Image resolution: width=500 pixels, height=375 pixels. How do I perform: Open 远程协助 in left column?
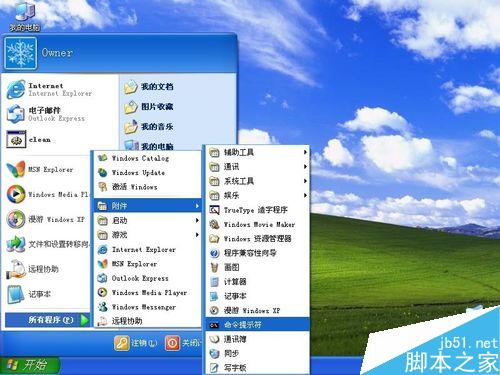33,269
